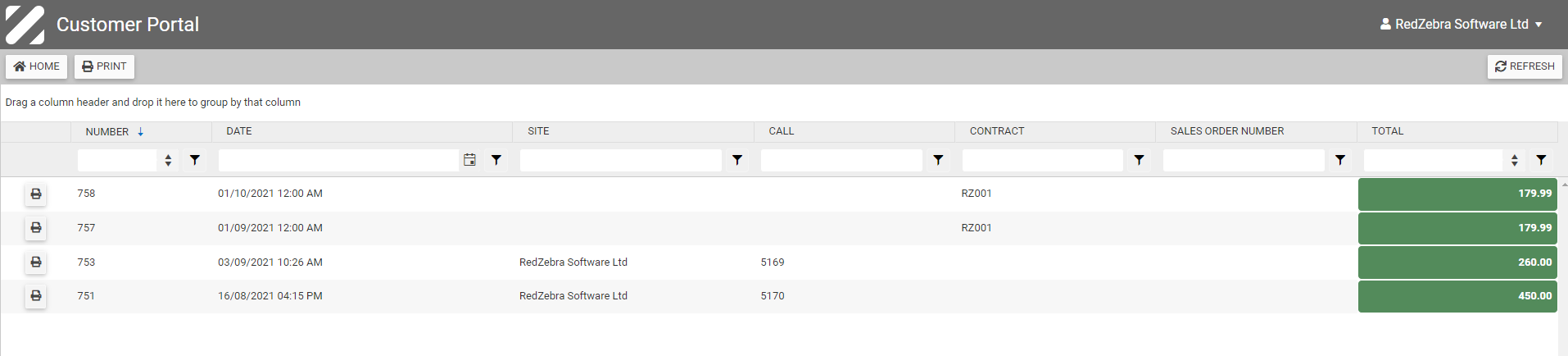The height and width of the screenshot is (356, 1568).
Task: Refresh the invoice list
Action: click(1525, 66)
